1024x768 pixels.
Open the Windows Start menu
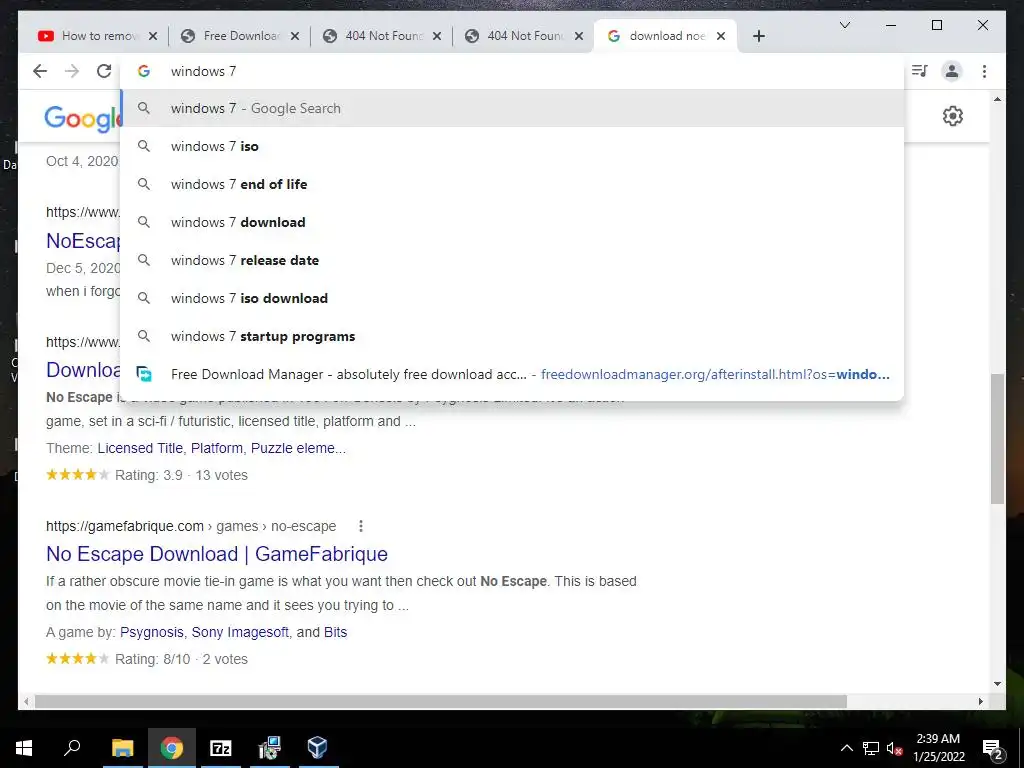24,748
